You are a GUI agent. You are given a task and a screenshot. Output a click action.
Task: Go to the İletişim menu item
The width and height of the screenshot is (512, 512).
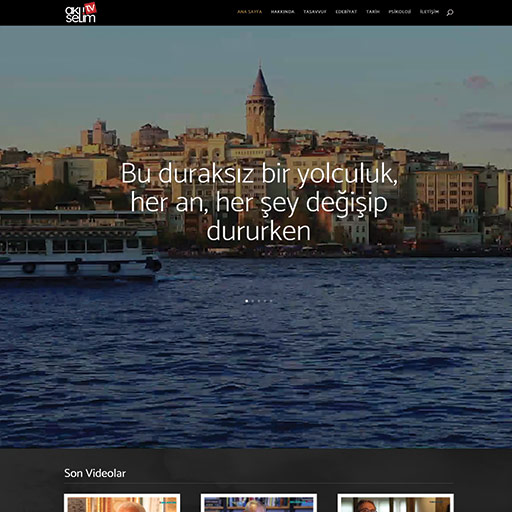coord(429,12)
